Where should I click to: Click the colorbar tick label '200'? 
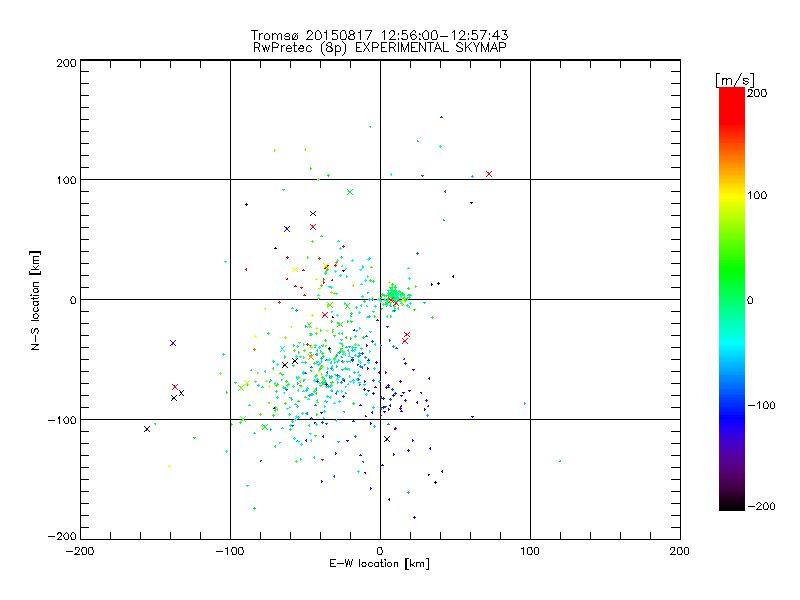(x=757, y=93)
